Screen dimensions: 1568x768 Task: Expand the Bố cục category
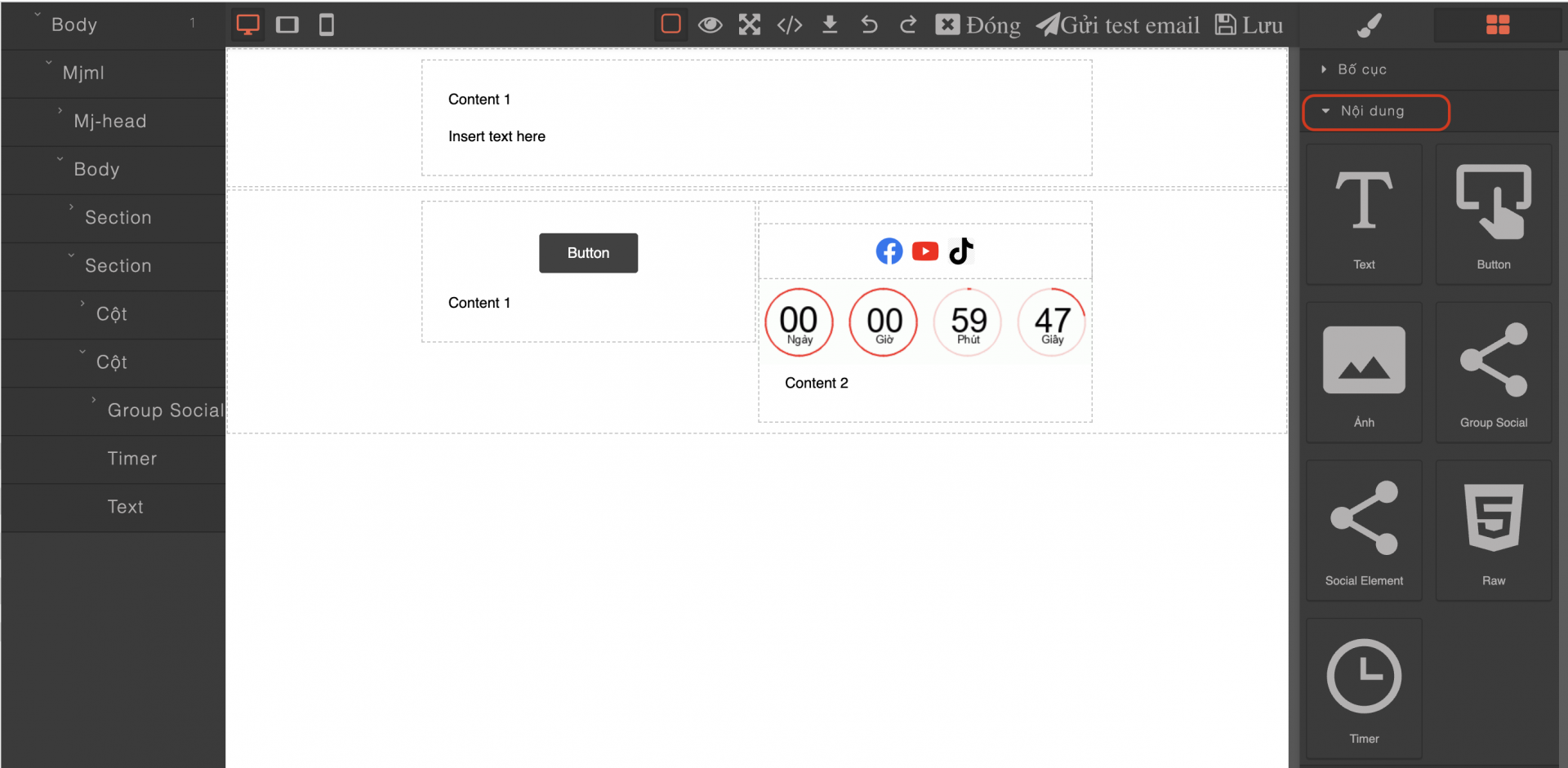(x=1429, y=69)
